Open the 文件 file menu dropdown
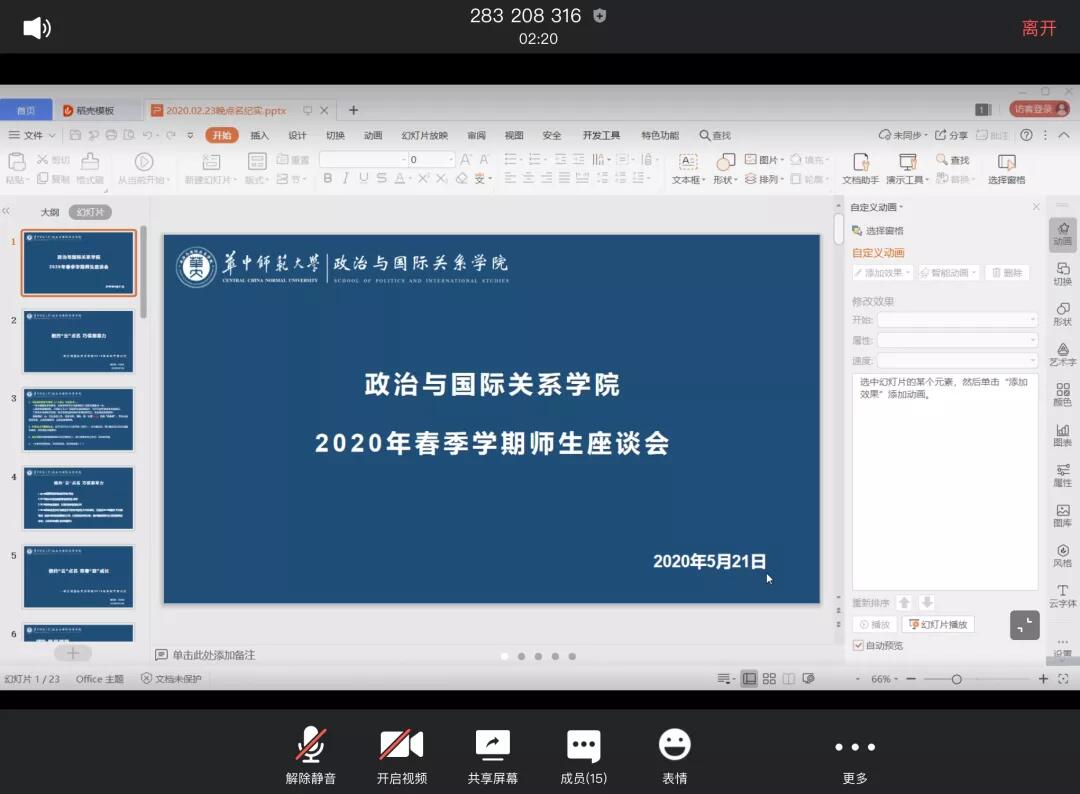 [34, 135]
